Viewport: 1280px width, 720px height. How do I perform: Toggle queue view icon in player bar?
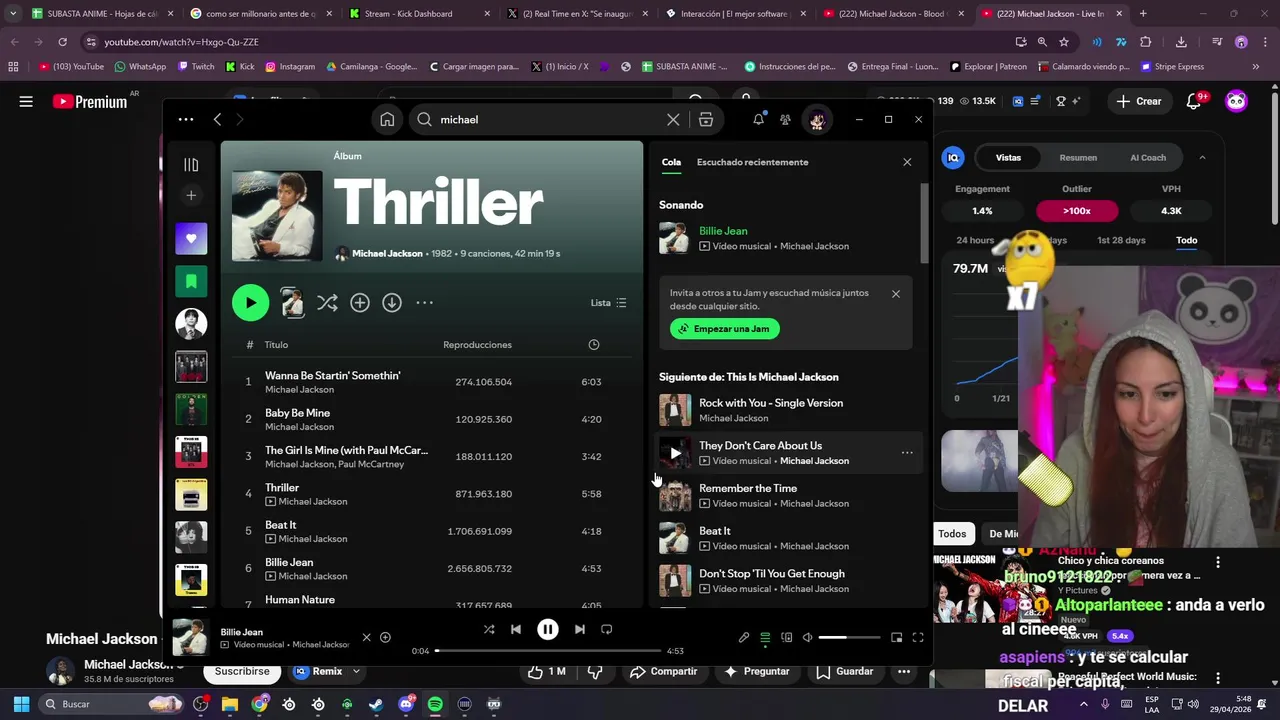[x=765, y=638]
